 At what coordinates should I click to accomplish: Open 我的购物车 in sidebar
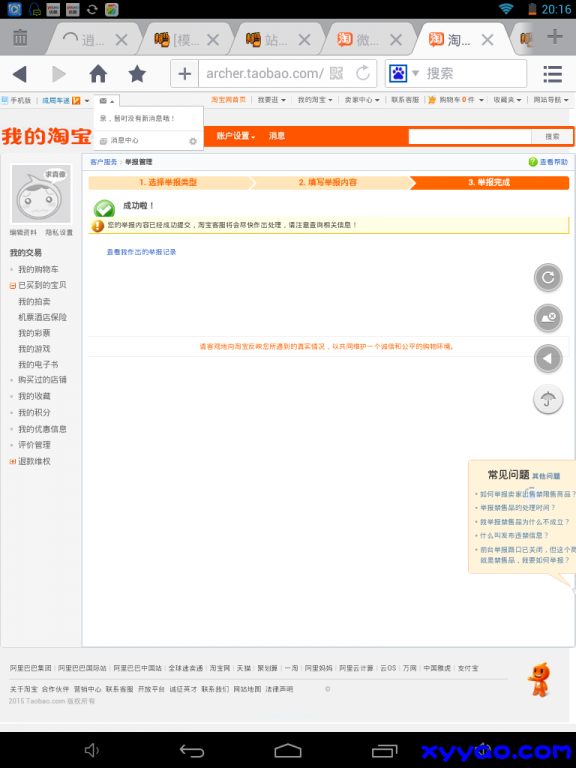click(38, 269)
